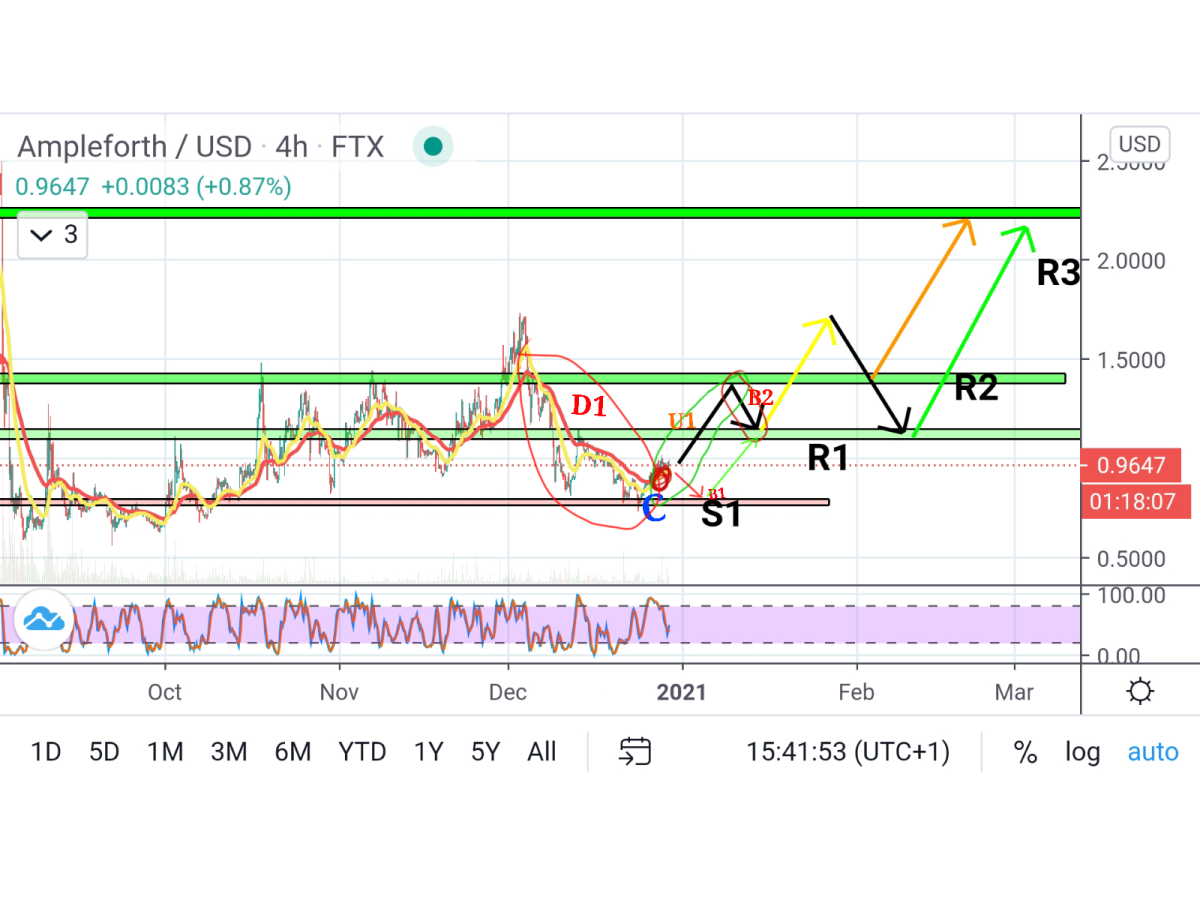Click the Ampleforth / USD symbol title
The width and height of the screenshot is (1200, 900).
pos(133,147)
